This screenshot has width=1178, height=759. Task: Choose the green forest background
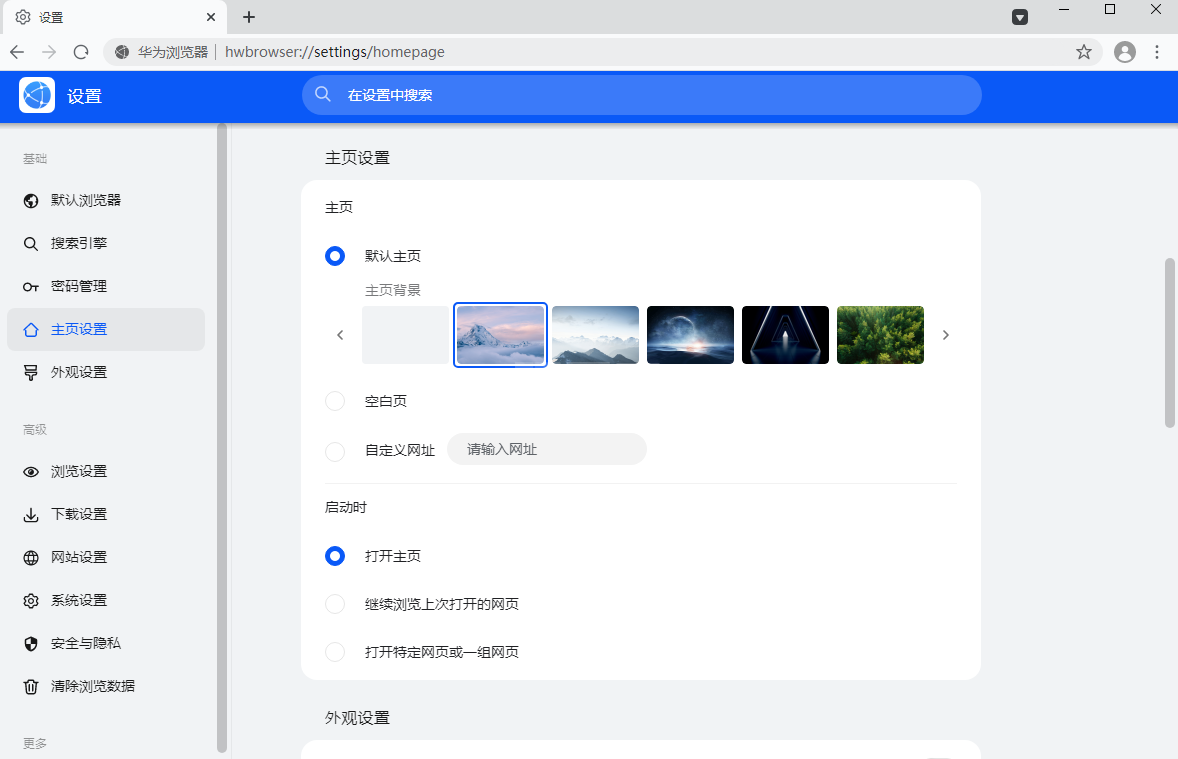point(880,335)
